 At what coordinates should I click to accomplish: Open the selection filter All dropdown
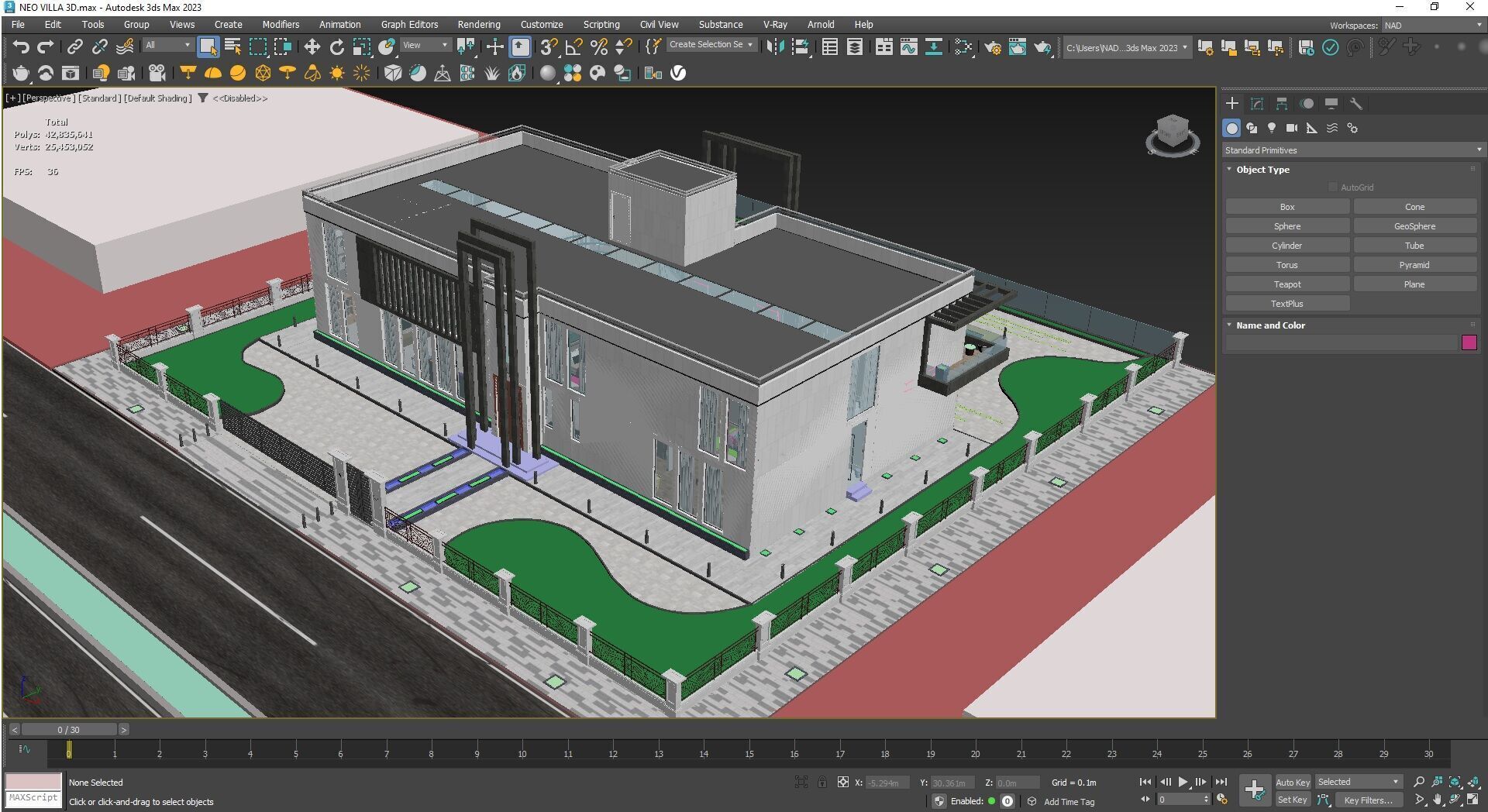pos(167,45)
